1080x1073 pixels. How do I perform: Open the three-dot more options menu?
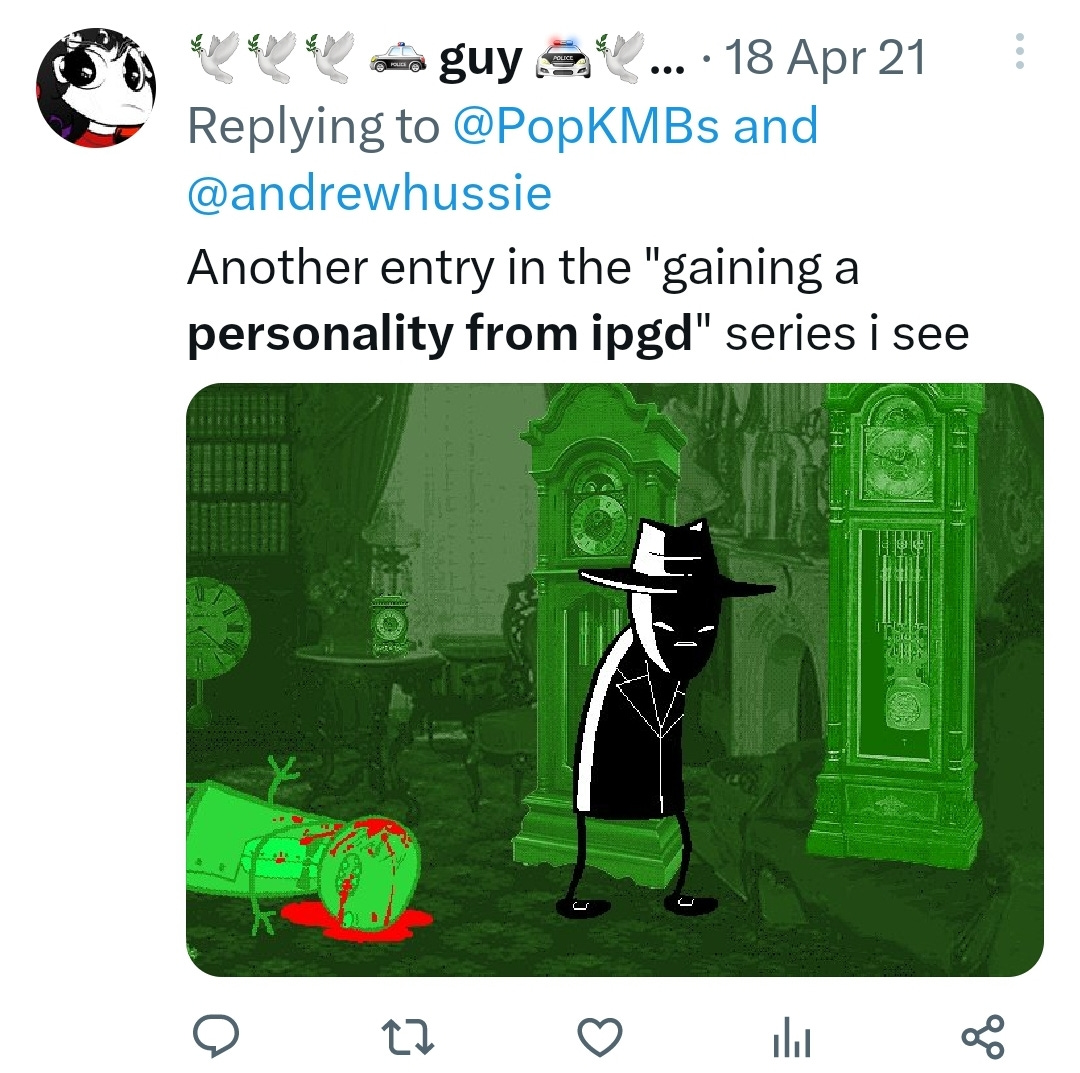pos(1019,51)
